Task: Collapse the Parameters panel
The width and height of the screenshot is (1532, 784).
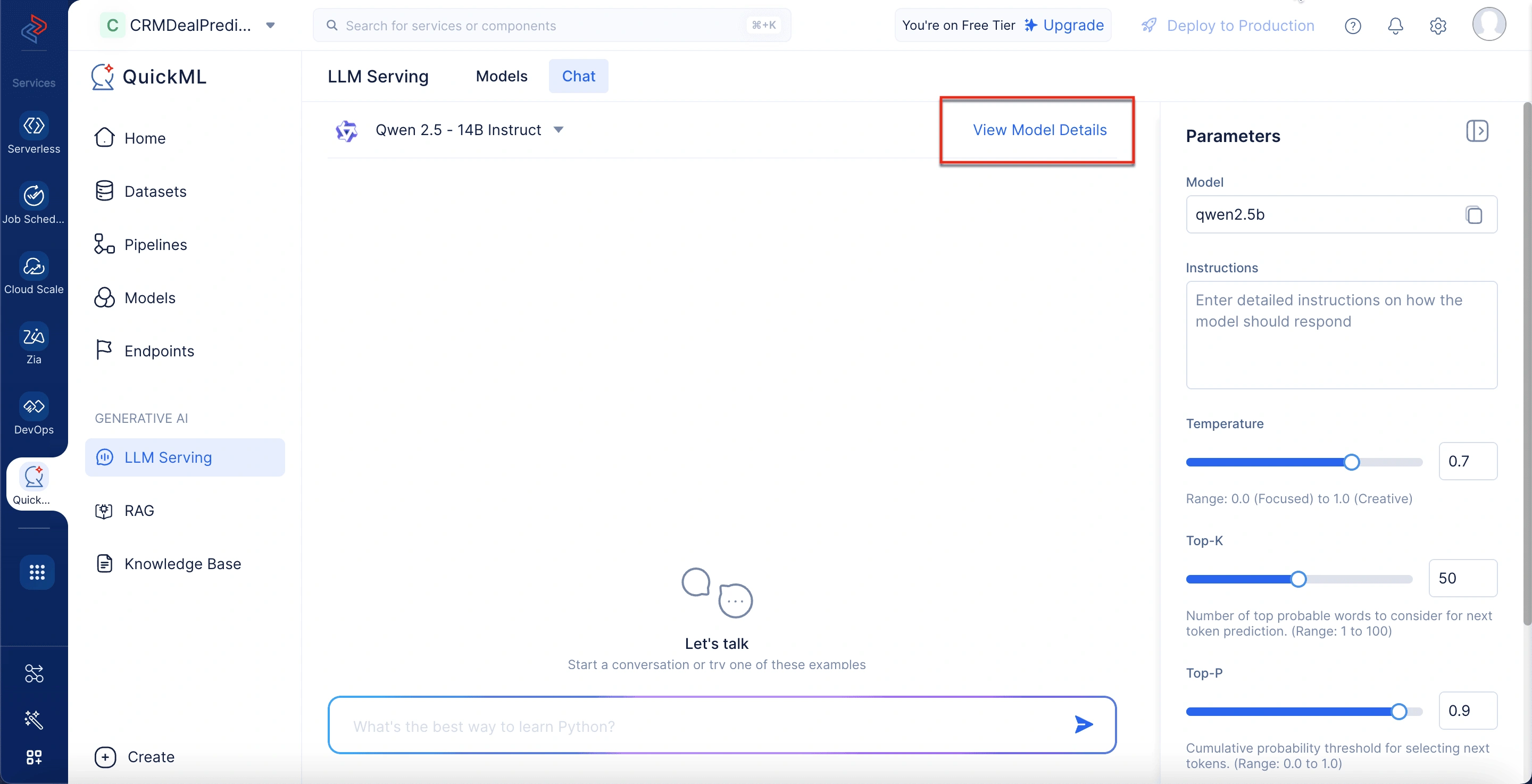Action: [x=1477, y=130]
